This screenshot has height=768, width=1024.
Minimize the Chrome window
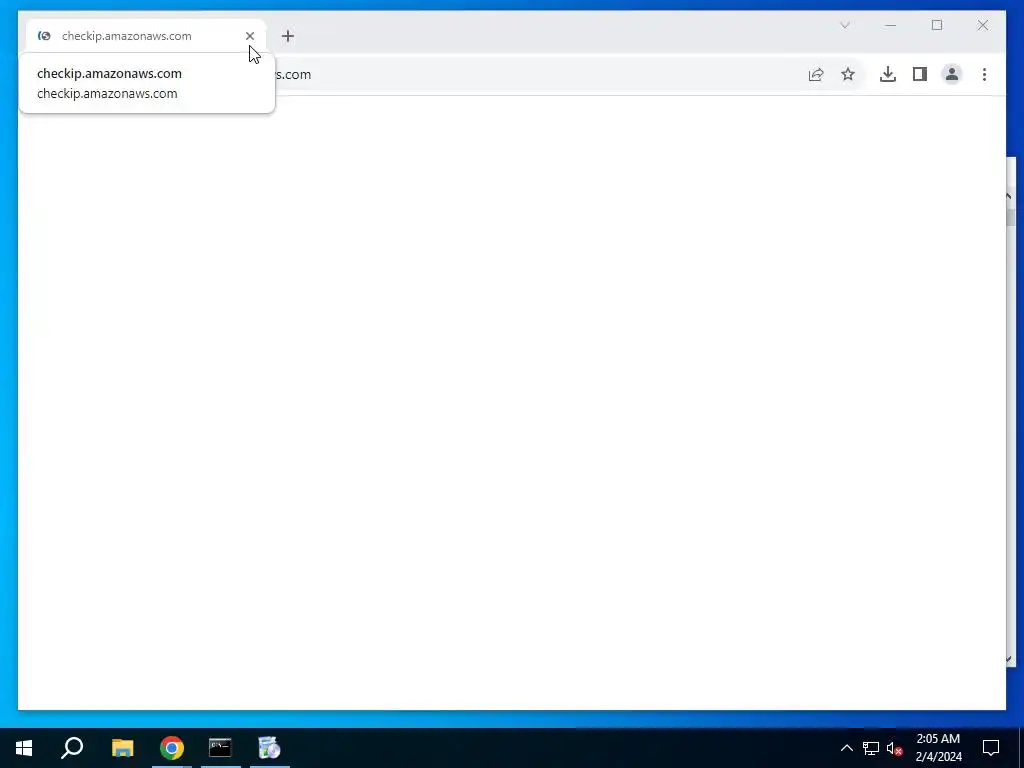(x=890, y=25)
